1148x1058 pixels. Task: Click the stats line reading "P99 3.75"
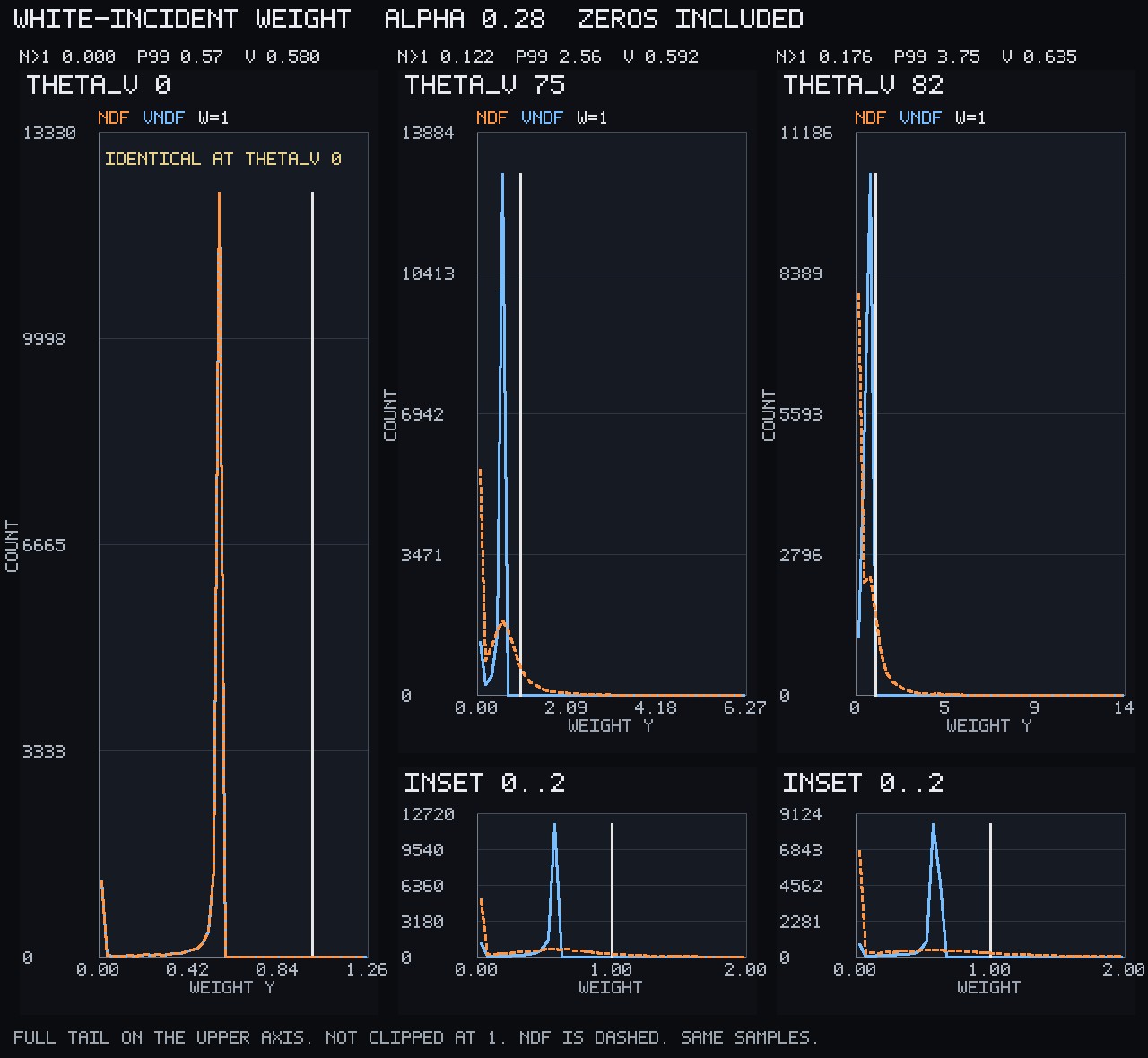[x=937, y=56]
